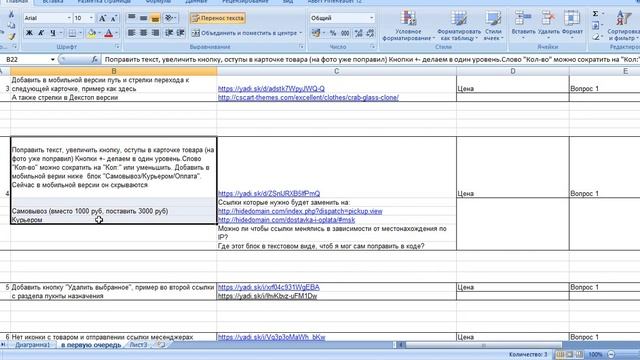Open hidedomain.com dispatch=pickup.view link
This screenshot has height=360, width=640.
coord(300,211)
